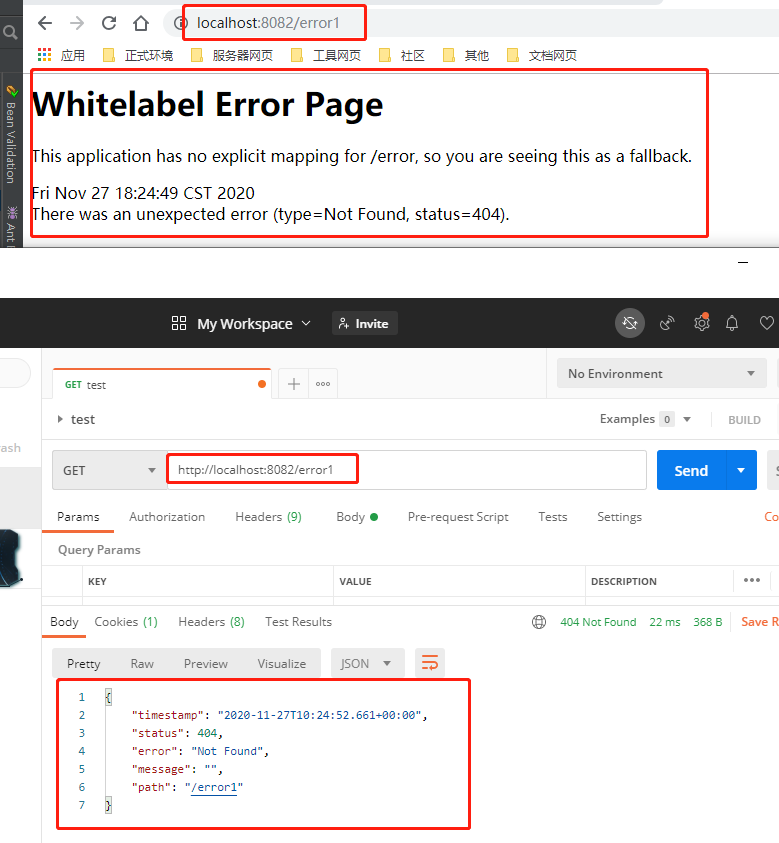Open the Send button dropdown arrow

741,470
